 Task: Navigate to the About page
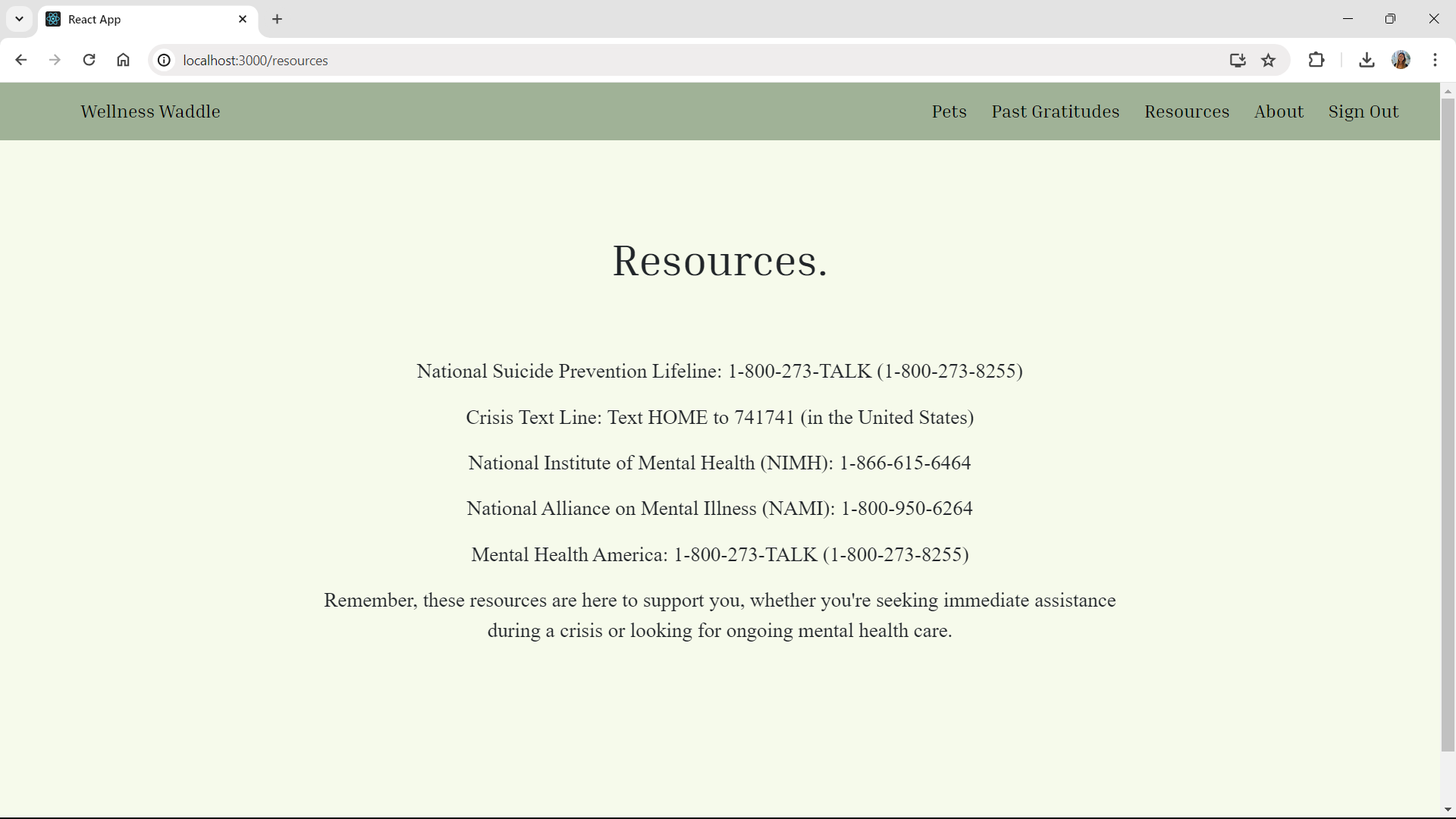(x=1279, y=111)
